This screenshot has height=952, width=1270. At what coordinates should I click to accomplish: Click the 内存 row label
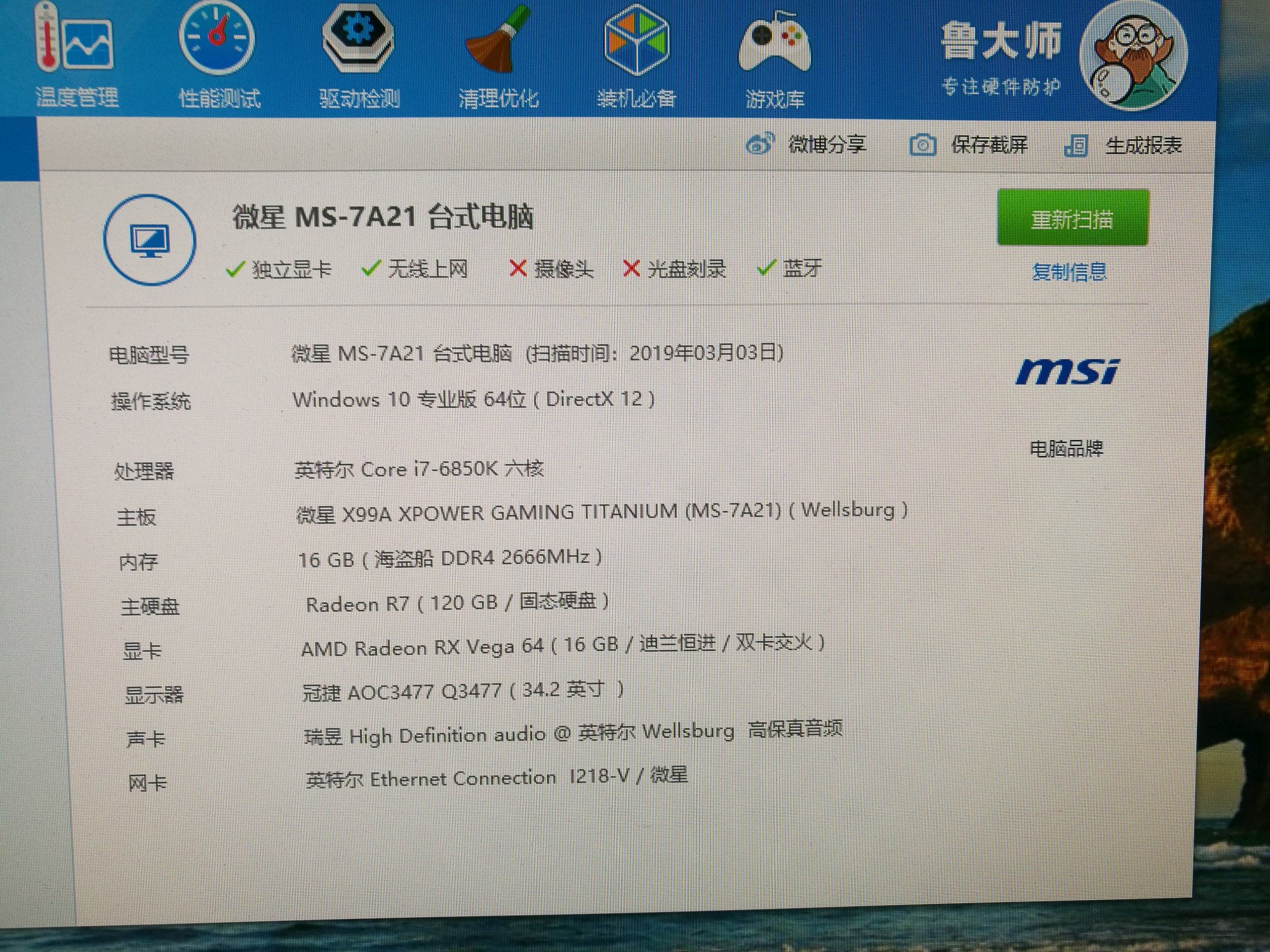click(x=138, y=562)
